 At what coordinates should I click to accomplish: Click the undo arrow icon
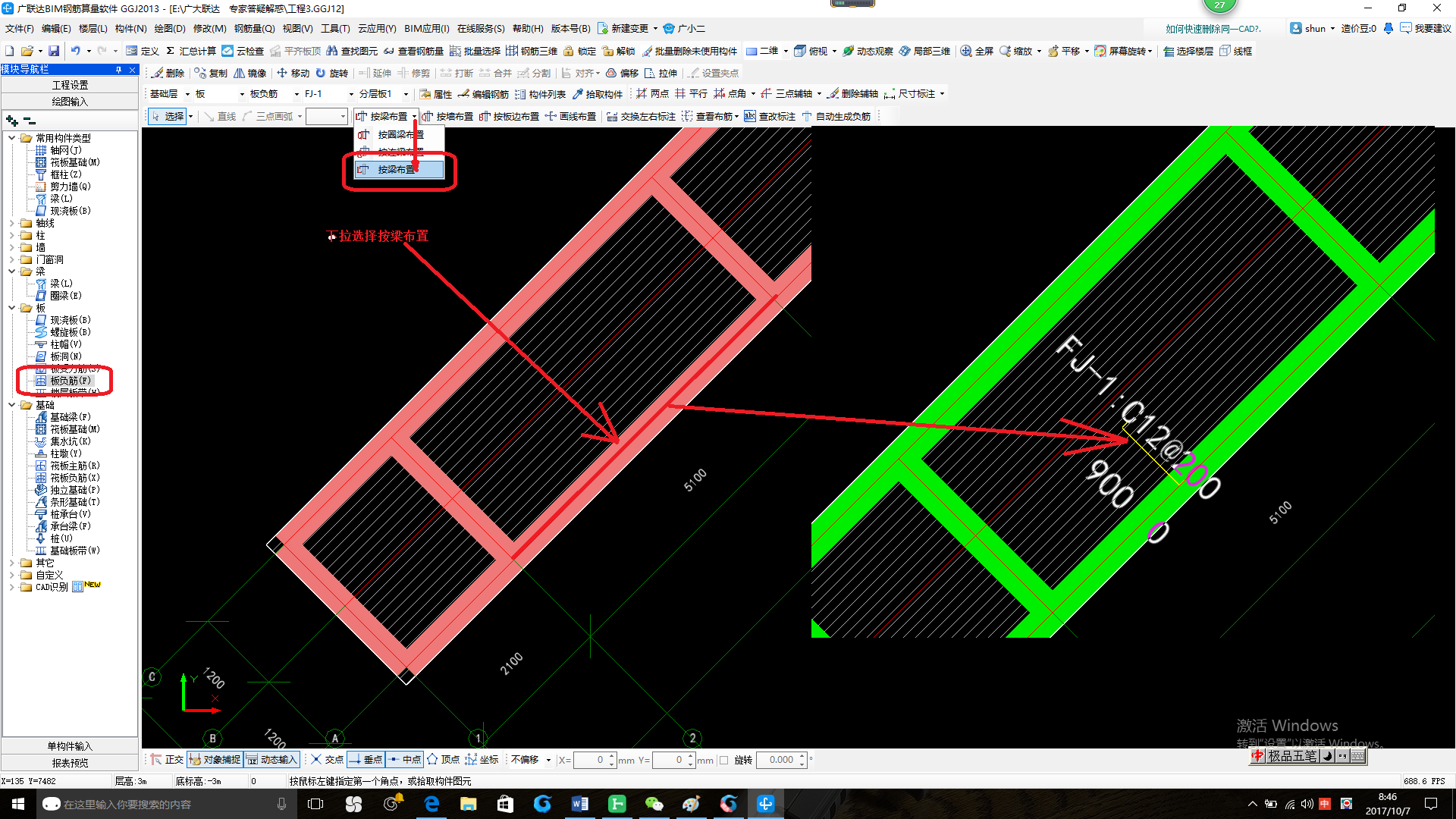tap(75, 51)
